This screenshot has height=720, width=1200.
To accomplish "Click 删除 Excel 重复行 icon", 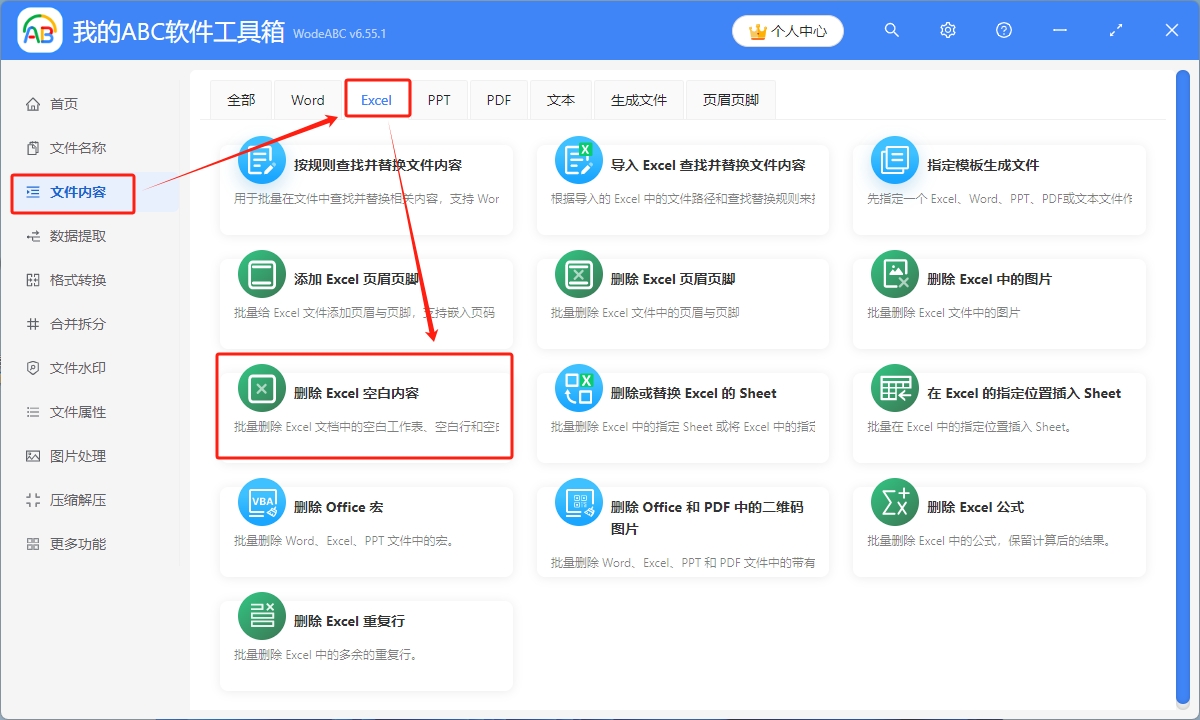I will click(x=262, y=616).
